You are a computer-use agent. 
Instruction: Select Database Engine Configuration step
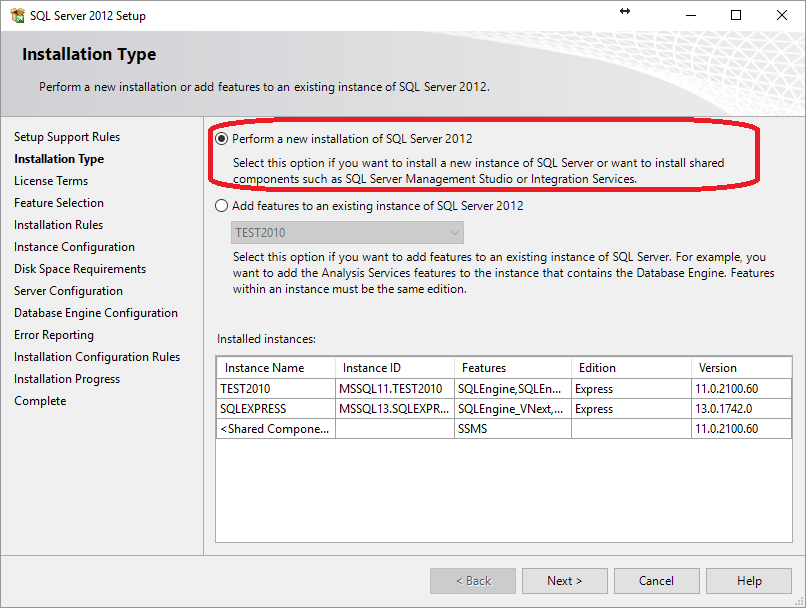(96, 313)
